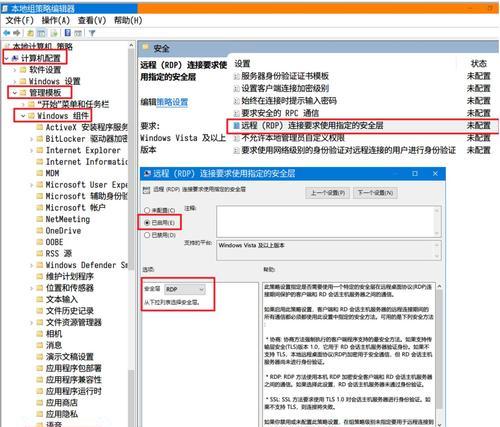Screen dimensions: 500x427
Task: Expand the 软件设置 tree node
Action: pos(15,70)
